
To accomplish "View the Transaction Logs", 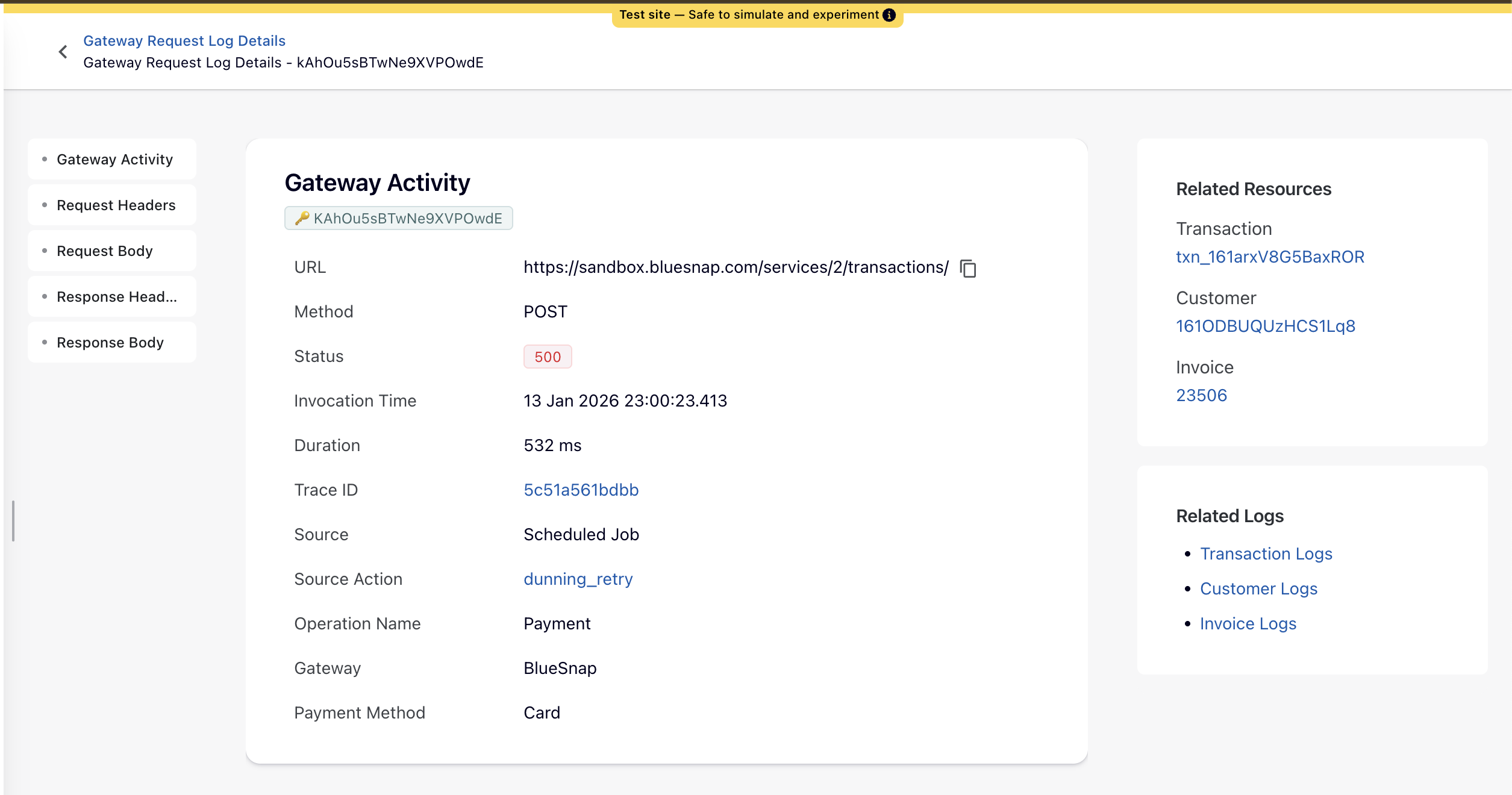I will tap(1266, 553).
